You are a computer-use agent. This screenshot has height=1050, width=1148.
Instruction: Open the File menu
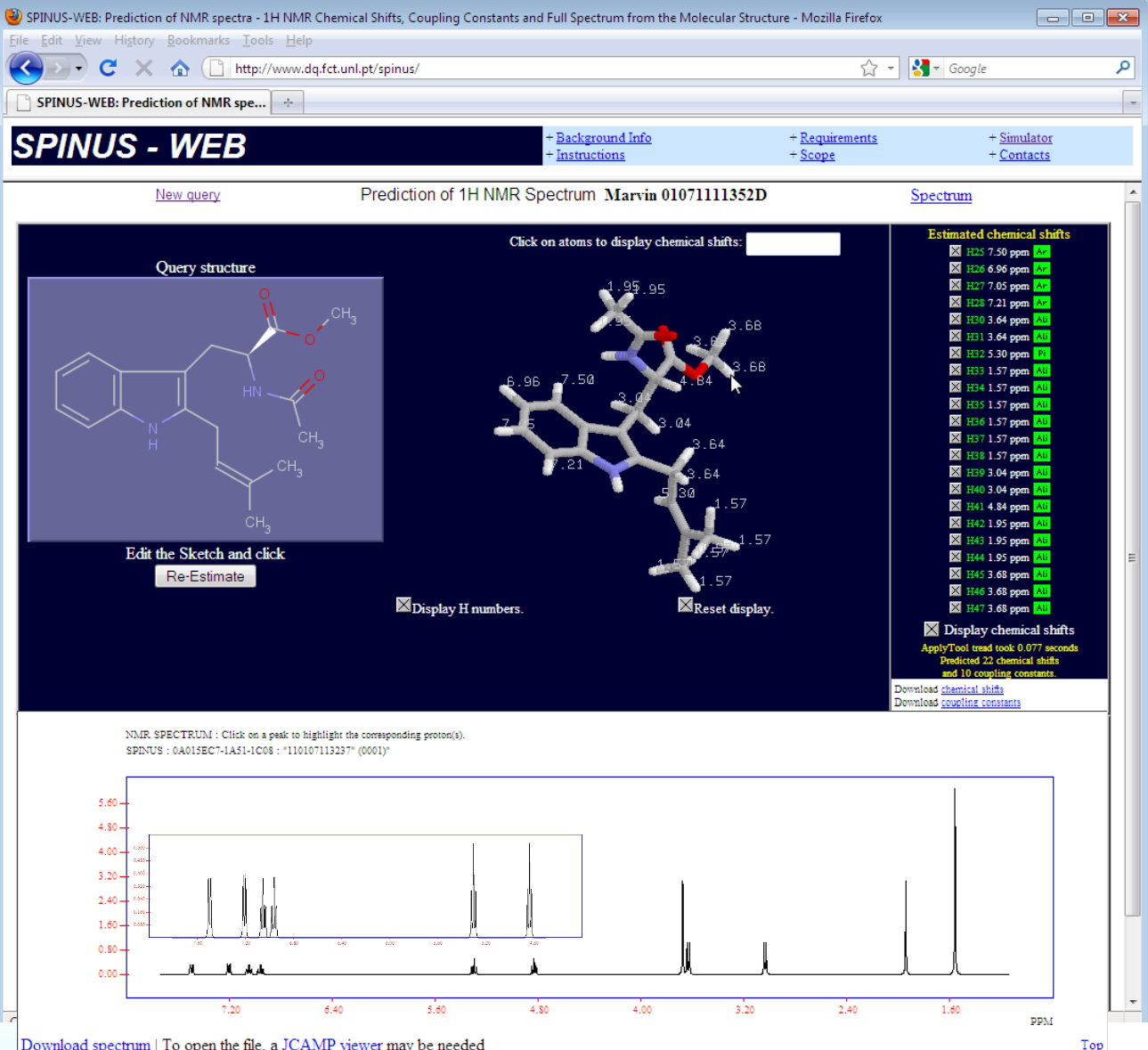[x=20, y=40]
